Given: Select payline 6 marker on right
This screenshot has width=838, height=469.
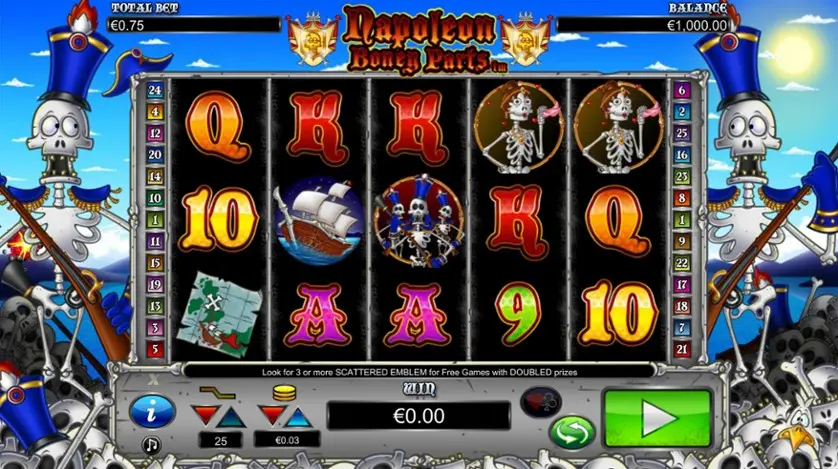Looking at the screenshot, I should pos(681,90).
